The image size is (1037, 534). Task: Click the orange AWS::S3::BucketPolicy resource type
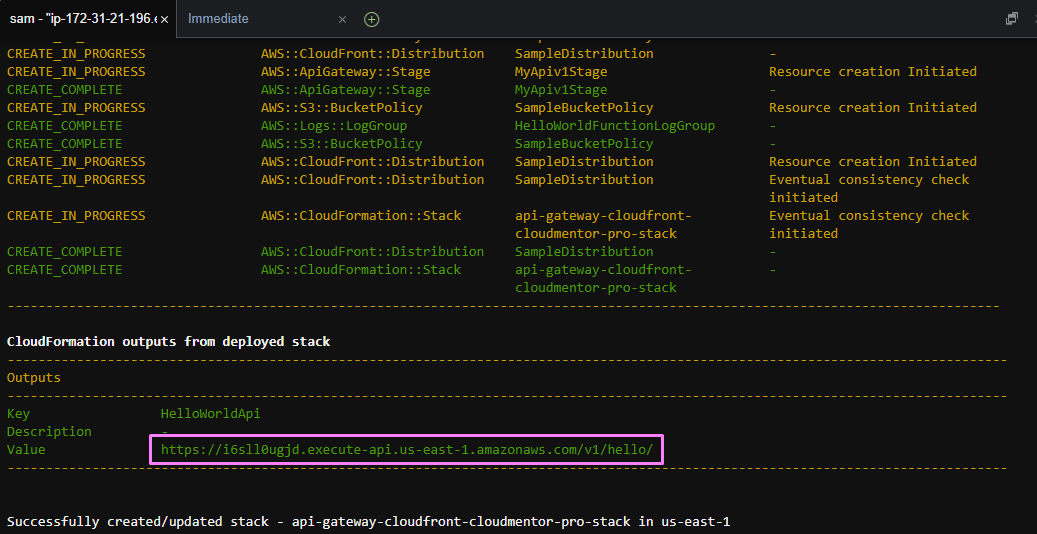(x=342, y=108)
